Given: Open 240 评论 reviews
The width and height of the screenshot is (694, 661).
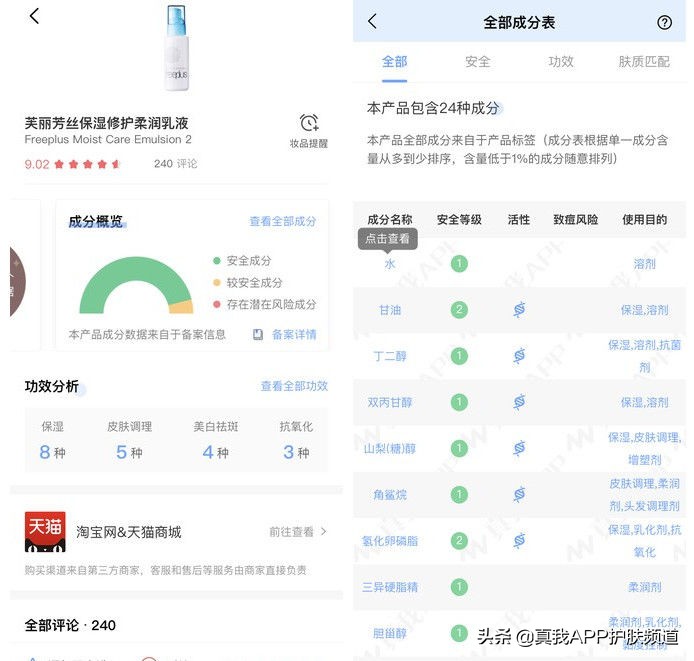Looking at the screenshot, I should click(175, 164).
